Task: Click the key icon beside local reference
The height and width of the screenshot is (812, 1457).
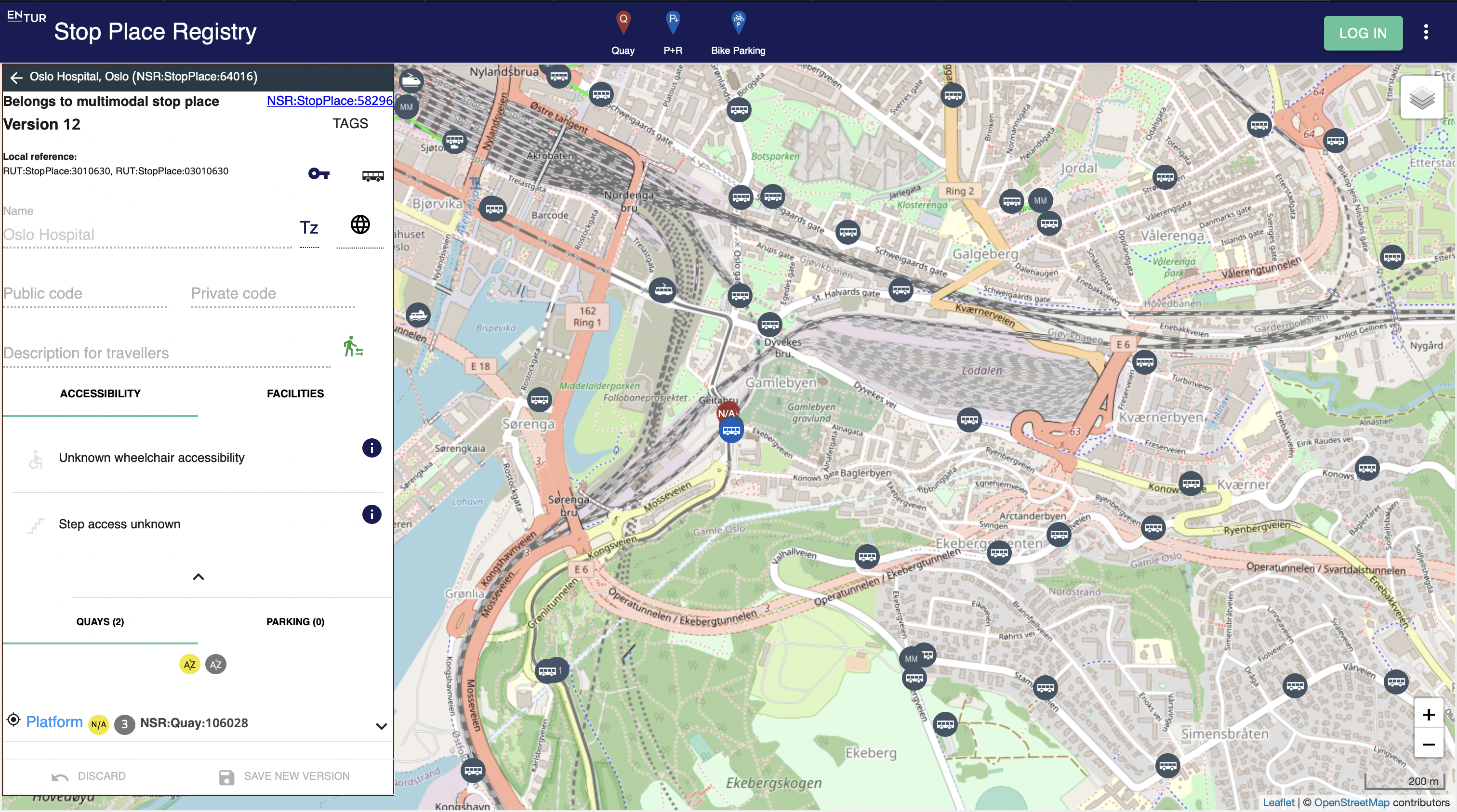Action: 318,173
